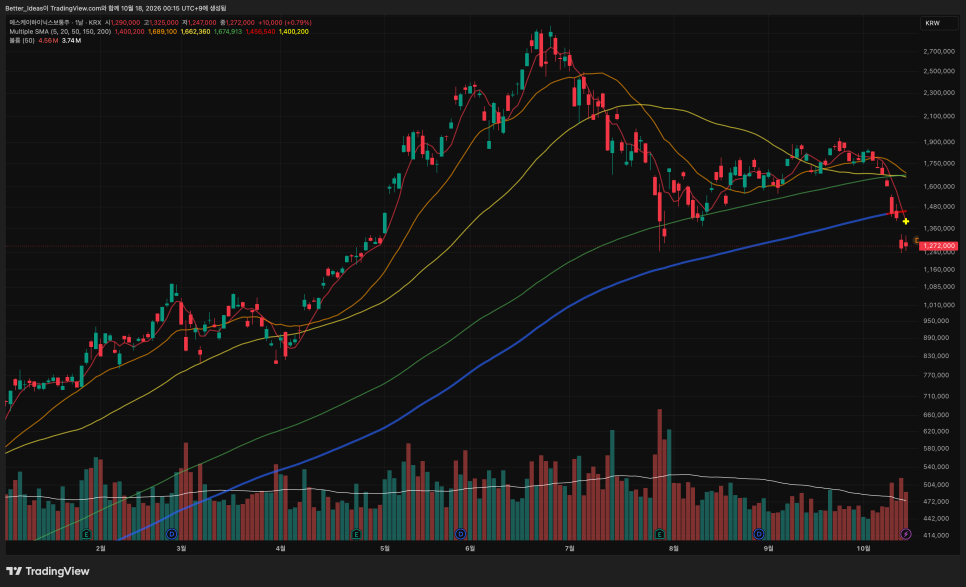
Task: Click the 710,000 price axis label
Action: click(936, 396)
